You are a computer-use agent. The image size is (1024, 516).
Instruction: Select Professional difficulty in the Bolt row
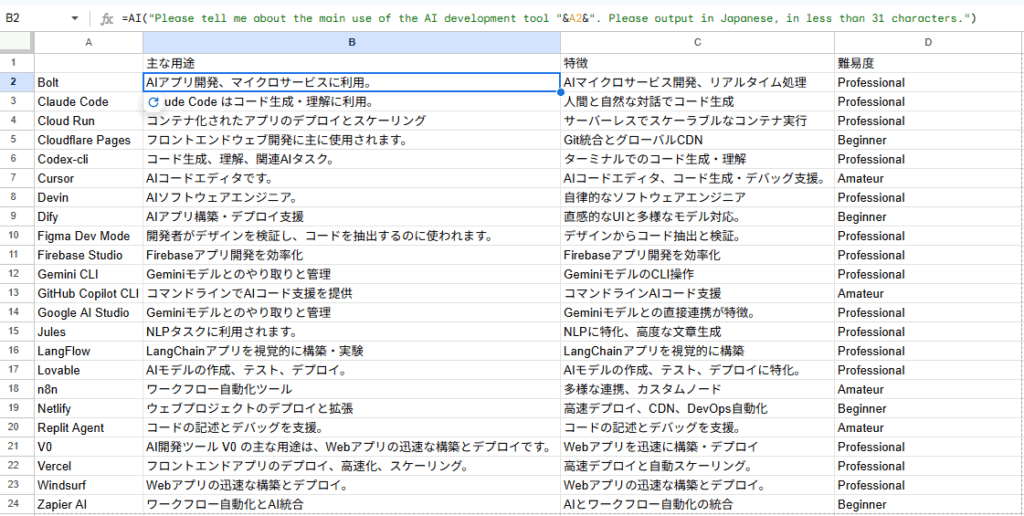[x=929, y=82]
